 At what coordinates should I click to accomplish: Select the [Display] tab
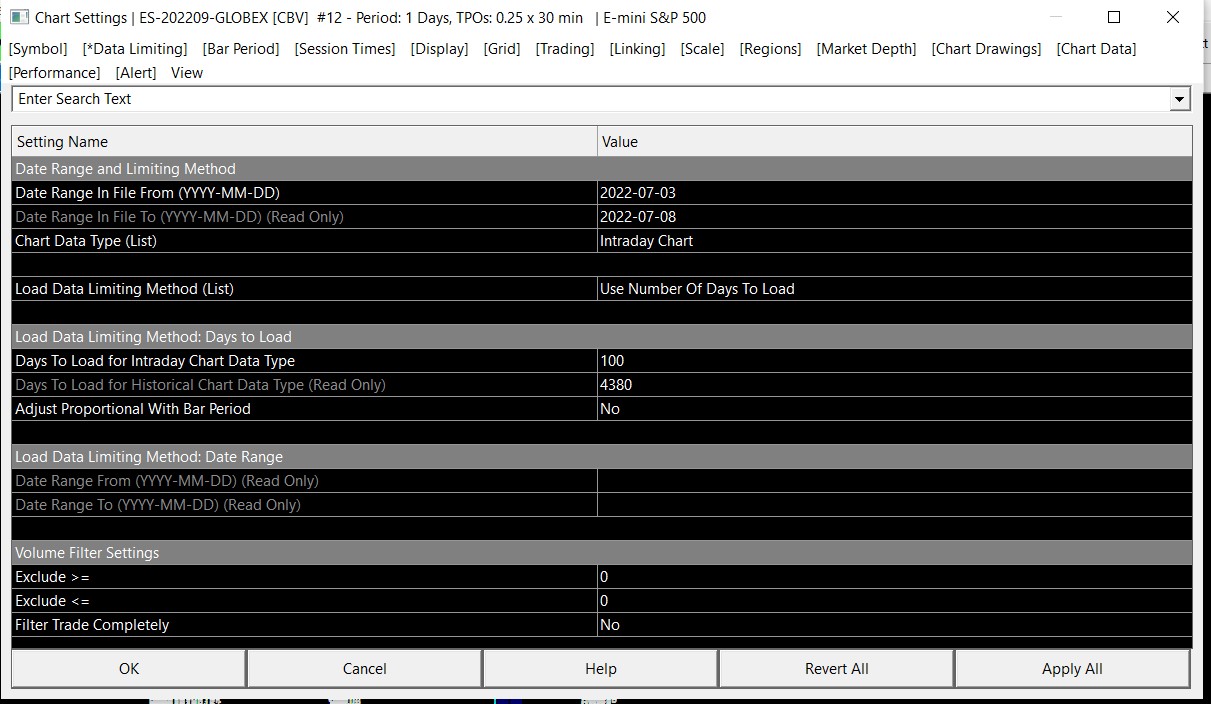[440, 49]
